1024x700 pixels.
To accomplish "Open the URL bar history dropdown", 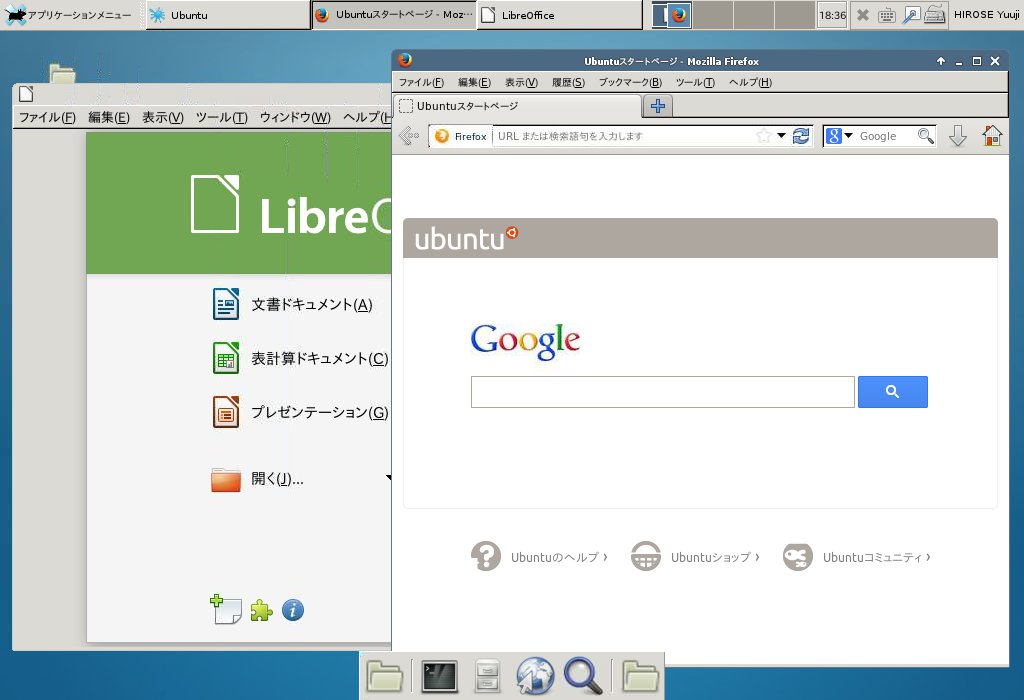I will click(x=782, y=136).
